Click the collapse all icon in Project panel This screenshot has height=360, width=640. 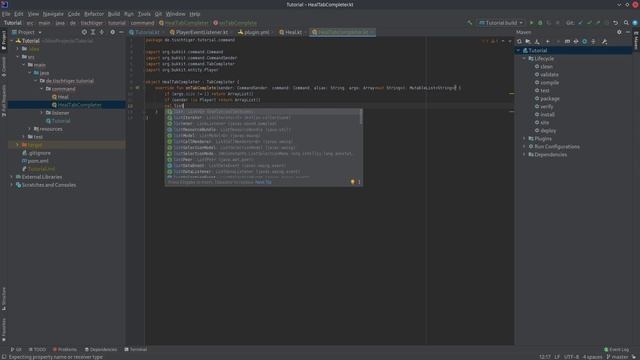(102, 32)
